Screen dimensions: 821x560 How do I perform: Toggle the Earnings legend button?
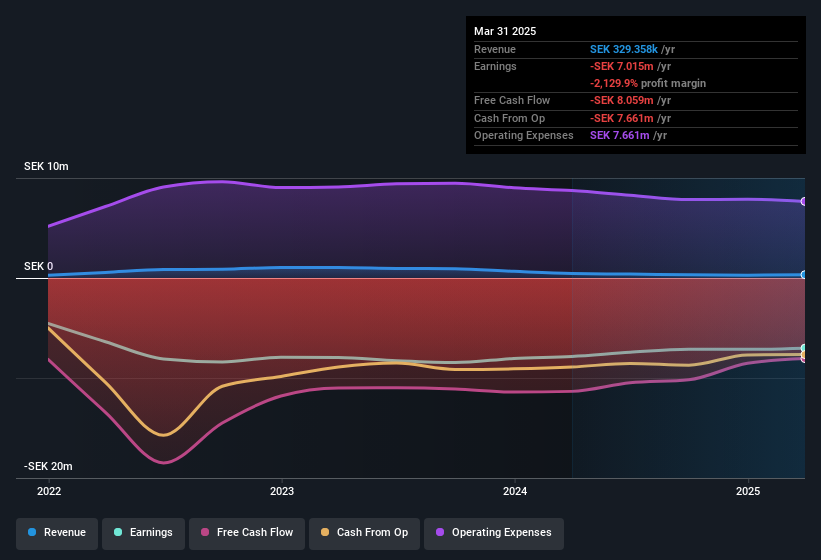pos(143,533)
